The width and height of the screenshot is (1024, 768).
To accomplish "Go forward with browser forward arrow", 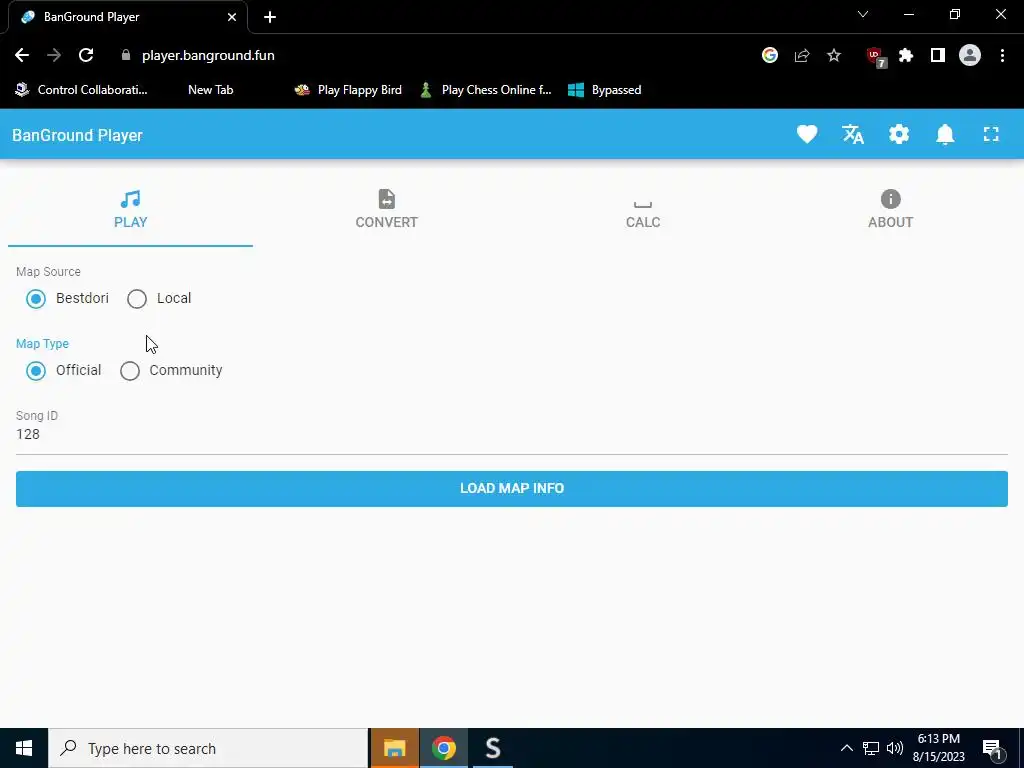I will point(54,56).
